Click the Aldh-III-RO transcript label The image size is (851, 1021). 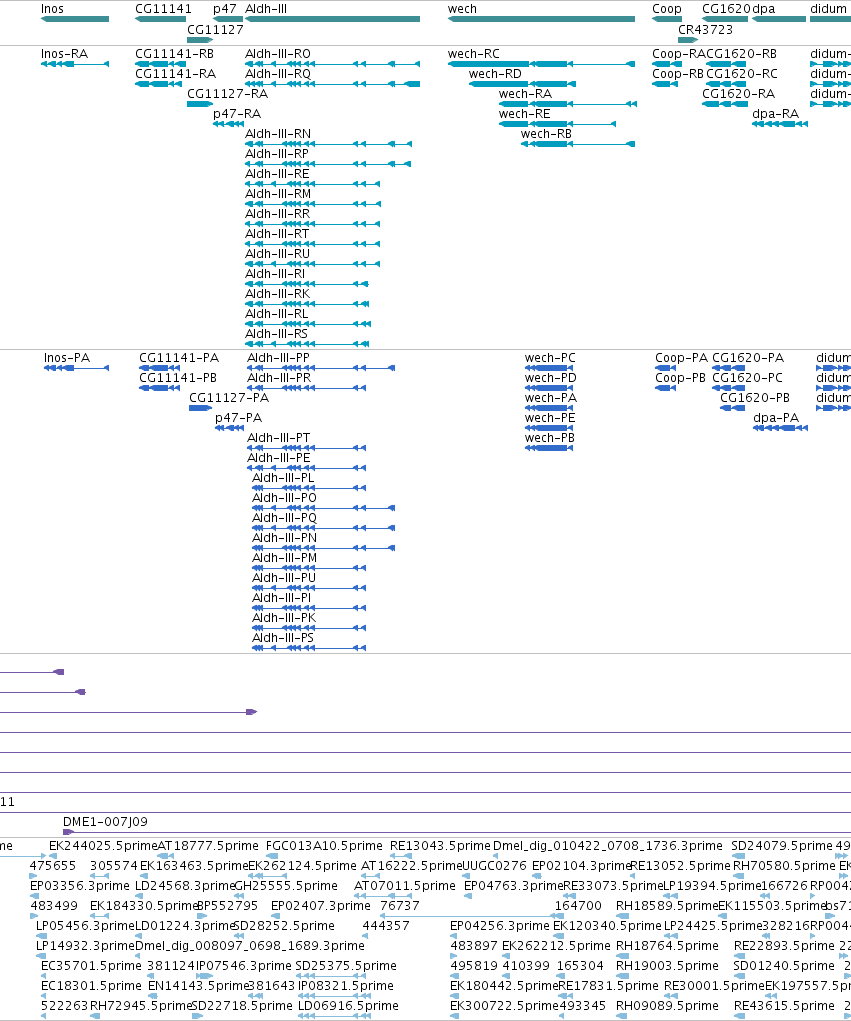pyautogui.click(x=278, y=54)
